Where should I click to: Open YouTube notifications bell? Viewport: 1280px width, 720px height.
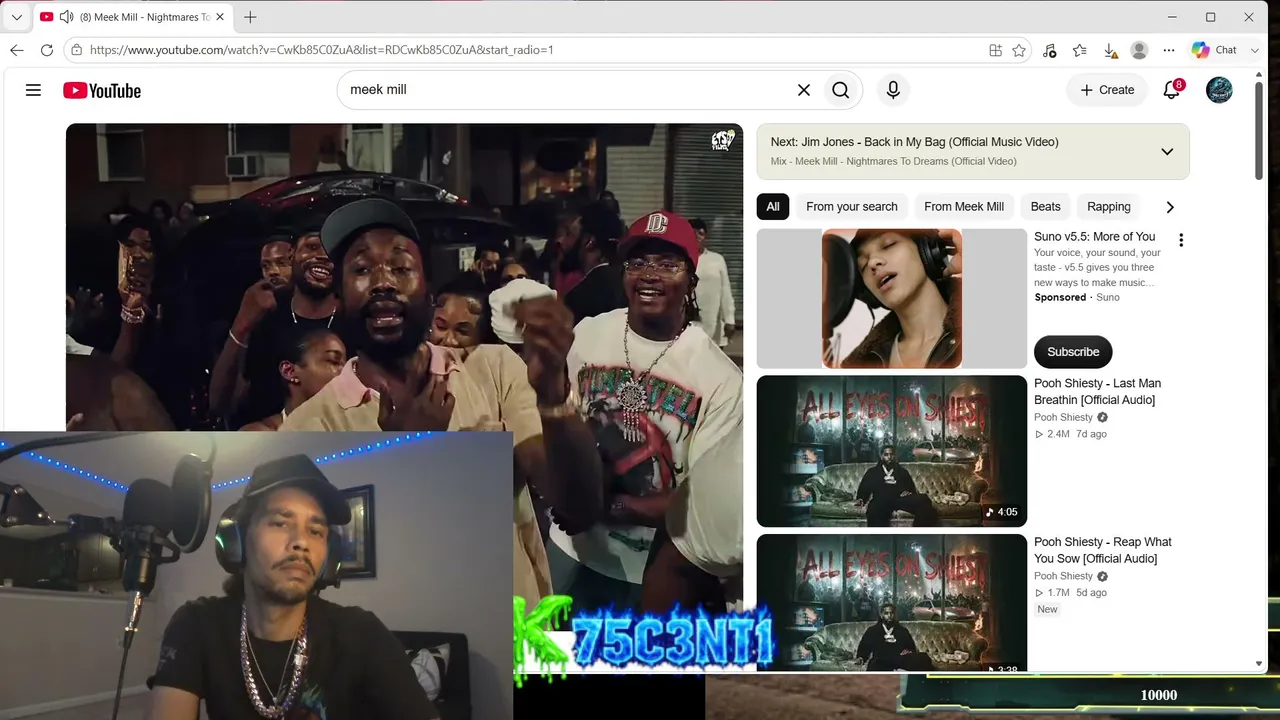(1172, 90)
